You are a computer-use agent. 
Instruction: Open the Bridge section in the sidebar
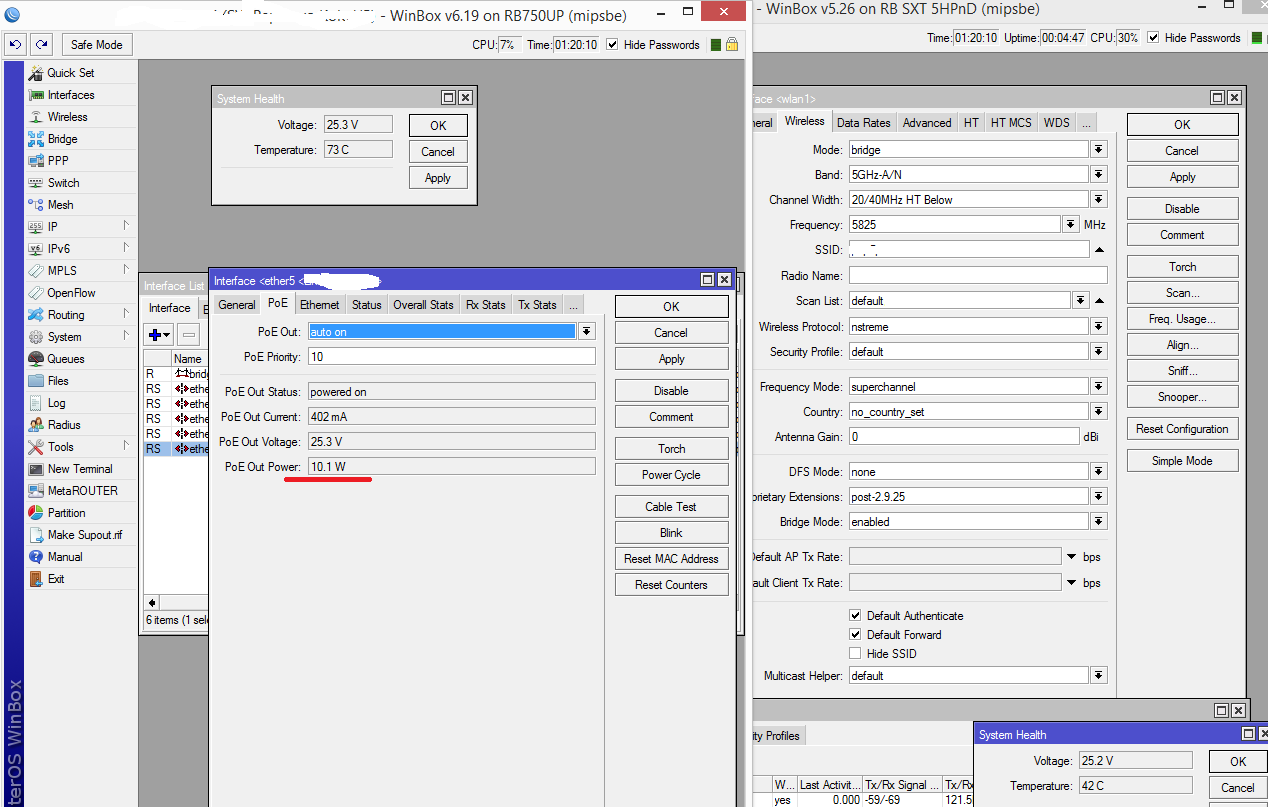pos(62,139)
